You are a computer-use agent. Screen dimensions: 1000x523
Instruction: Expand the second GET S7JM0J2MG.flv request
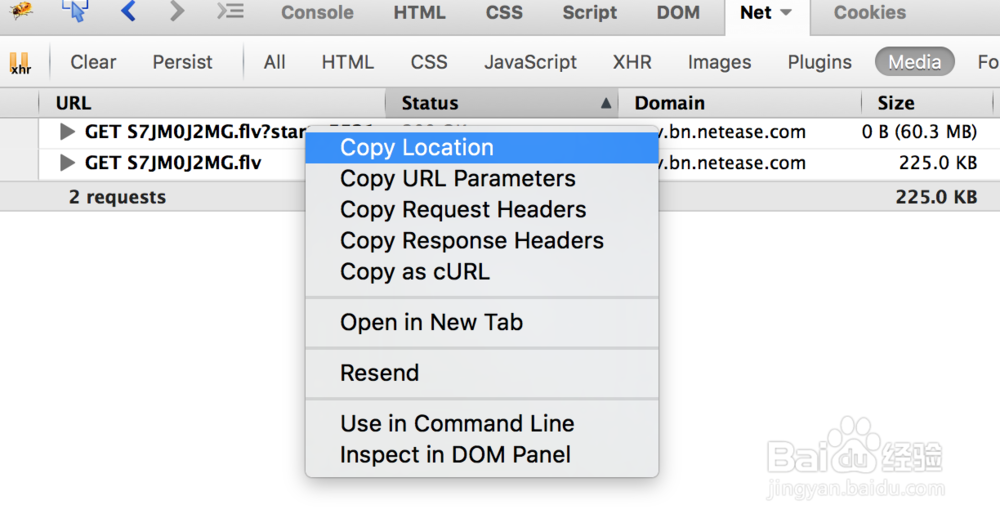(x=68, y=163)
